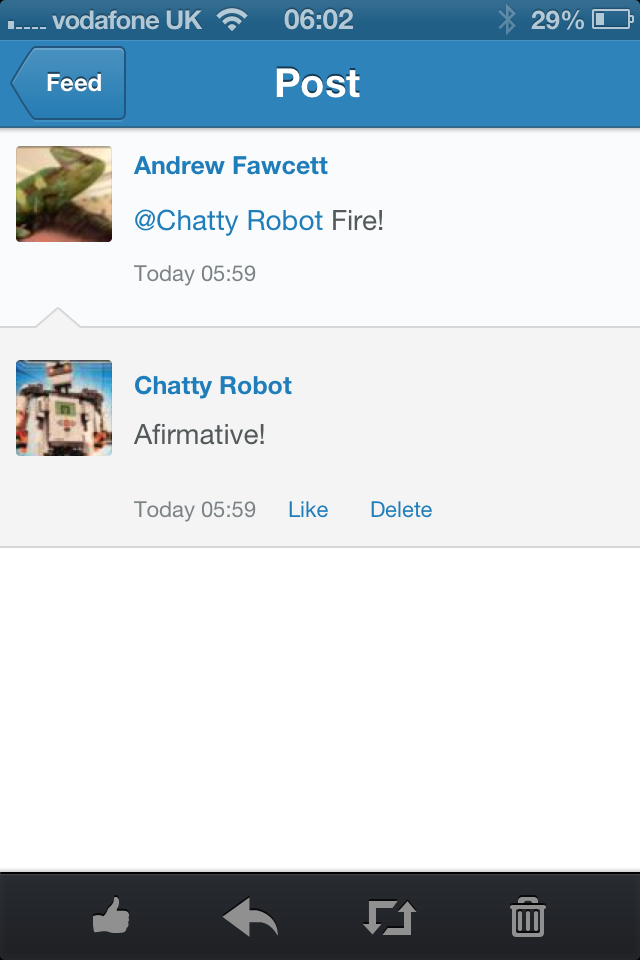Screen dimensions: 640x960
Task: Like the Chatty Robot comment
Action: pyautogui.click(x=308, y=510)
